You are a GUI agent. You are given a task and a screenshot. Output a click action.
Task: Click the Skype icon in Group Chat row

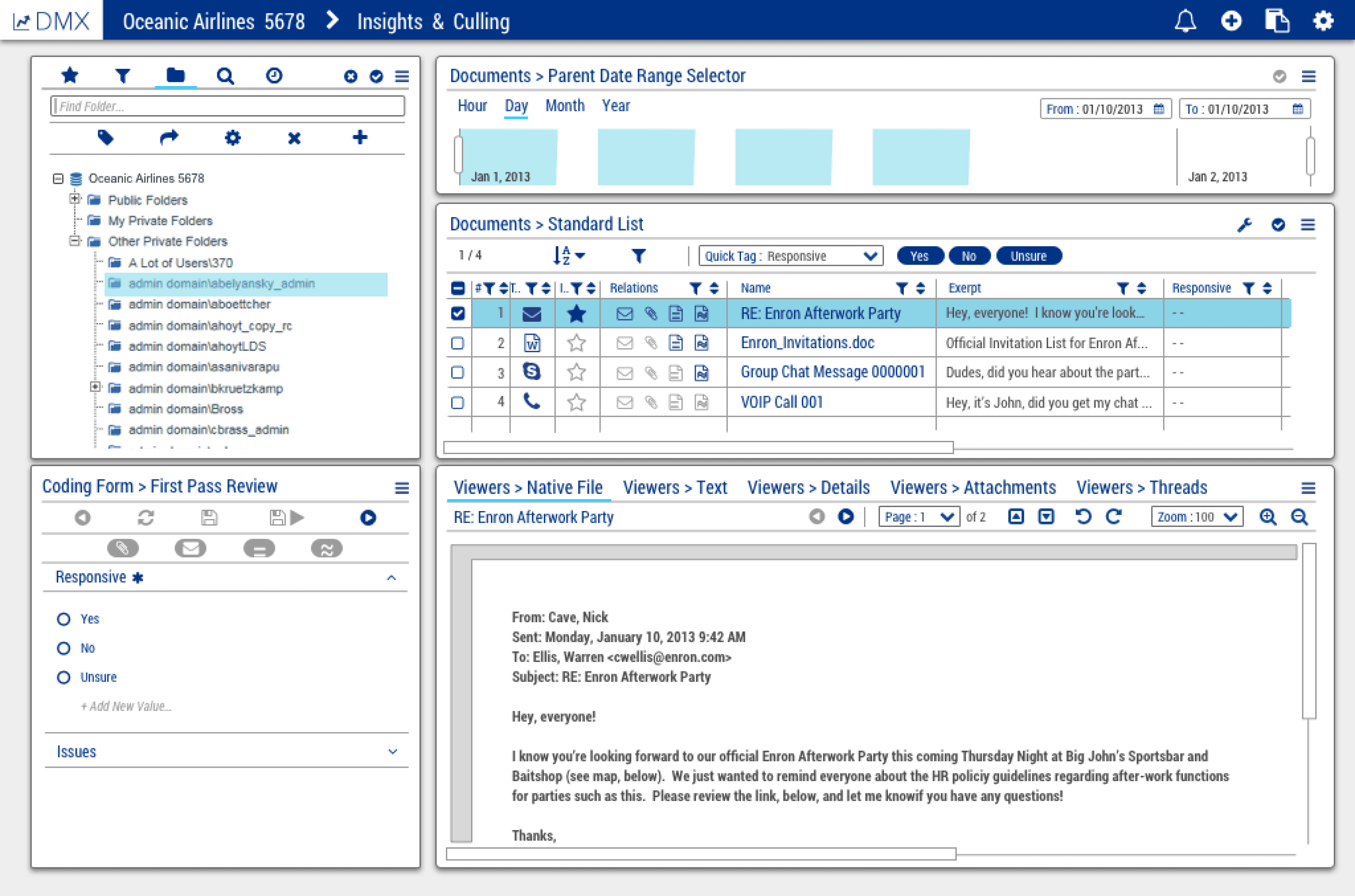(531, 372)
